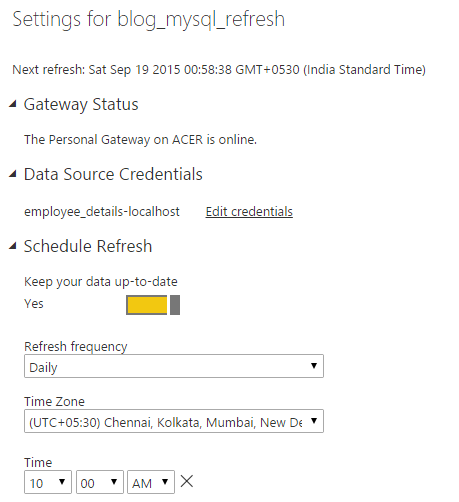This screenshot has height=502, width=459.
Task: Open the hour dropdown showing 10
Action: [x=48, y=482]
